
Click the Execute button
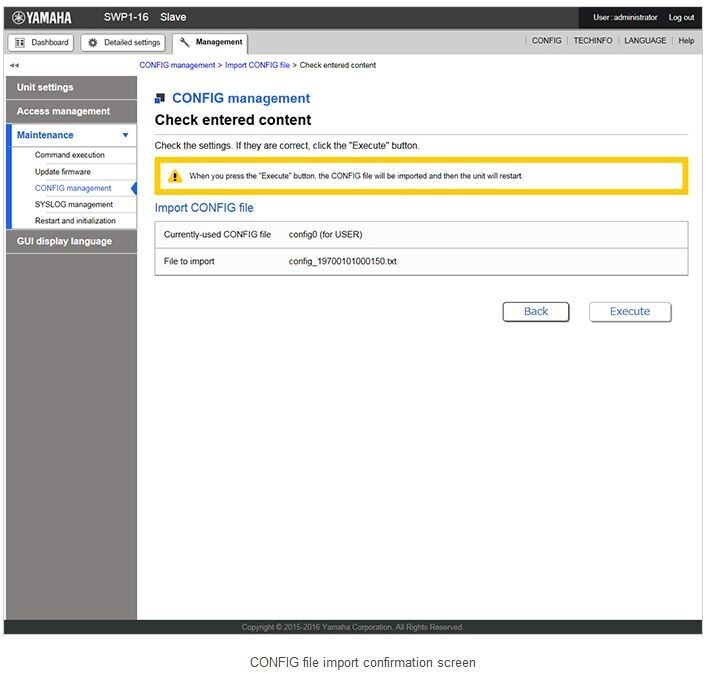(630, 312)
